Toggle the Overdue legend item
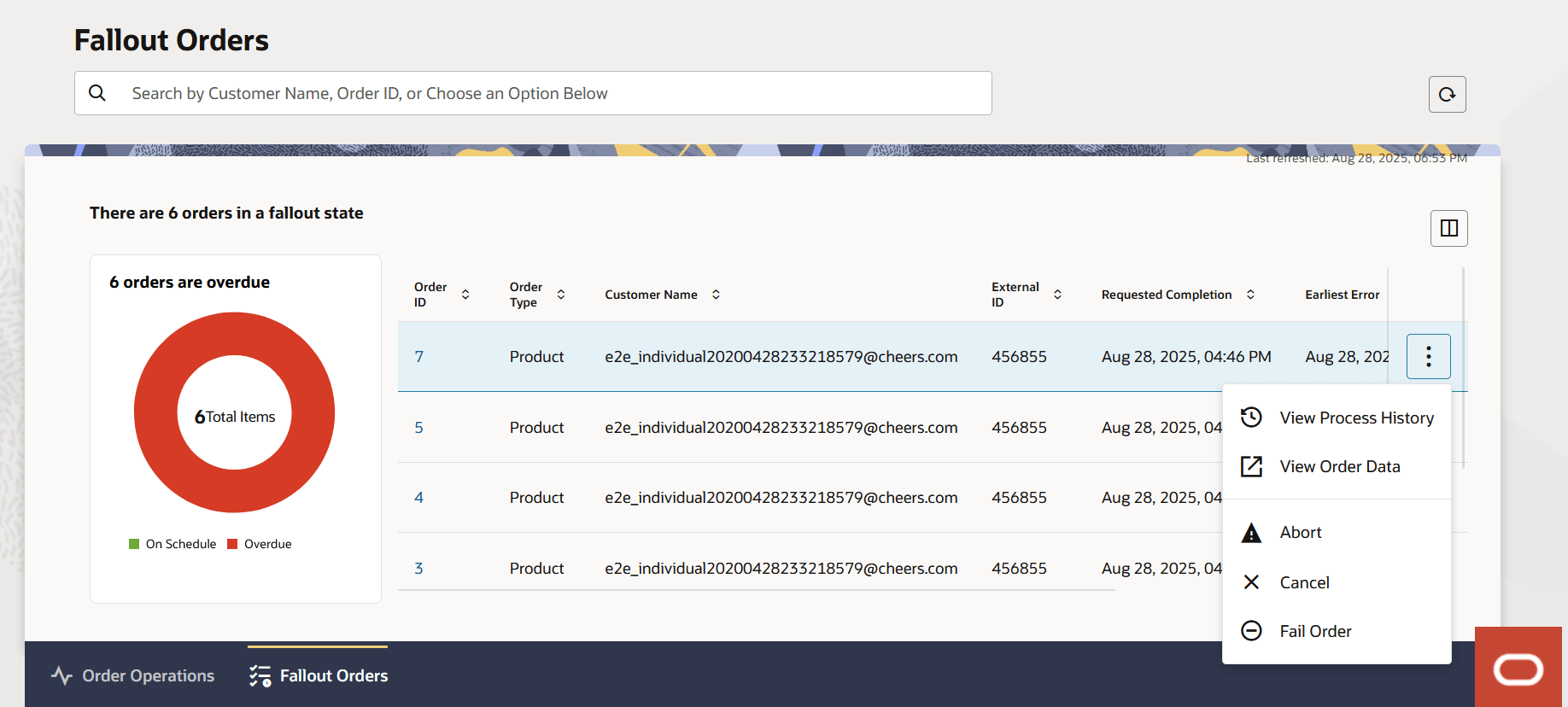Viewport: 1568px width, 707px height. [260, 544]
